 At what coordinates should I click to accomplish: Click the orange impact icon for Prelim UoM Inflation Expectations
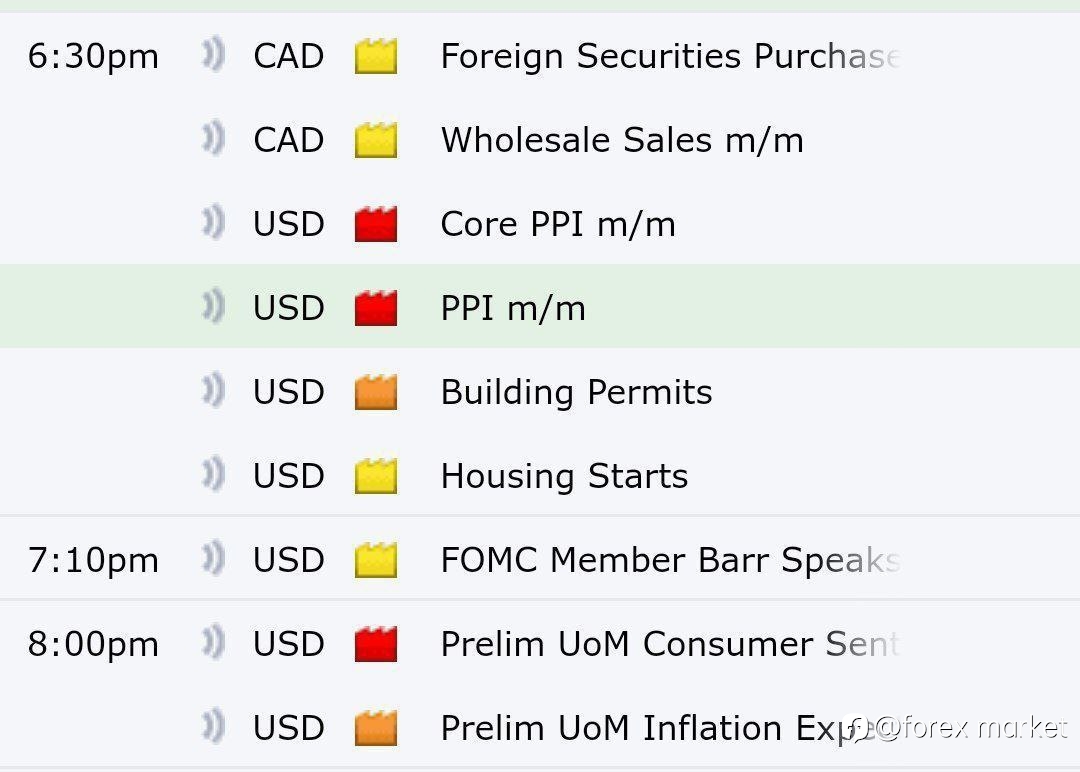click(376, 727)
